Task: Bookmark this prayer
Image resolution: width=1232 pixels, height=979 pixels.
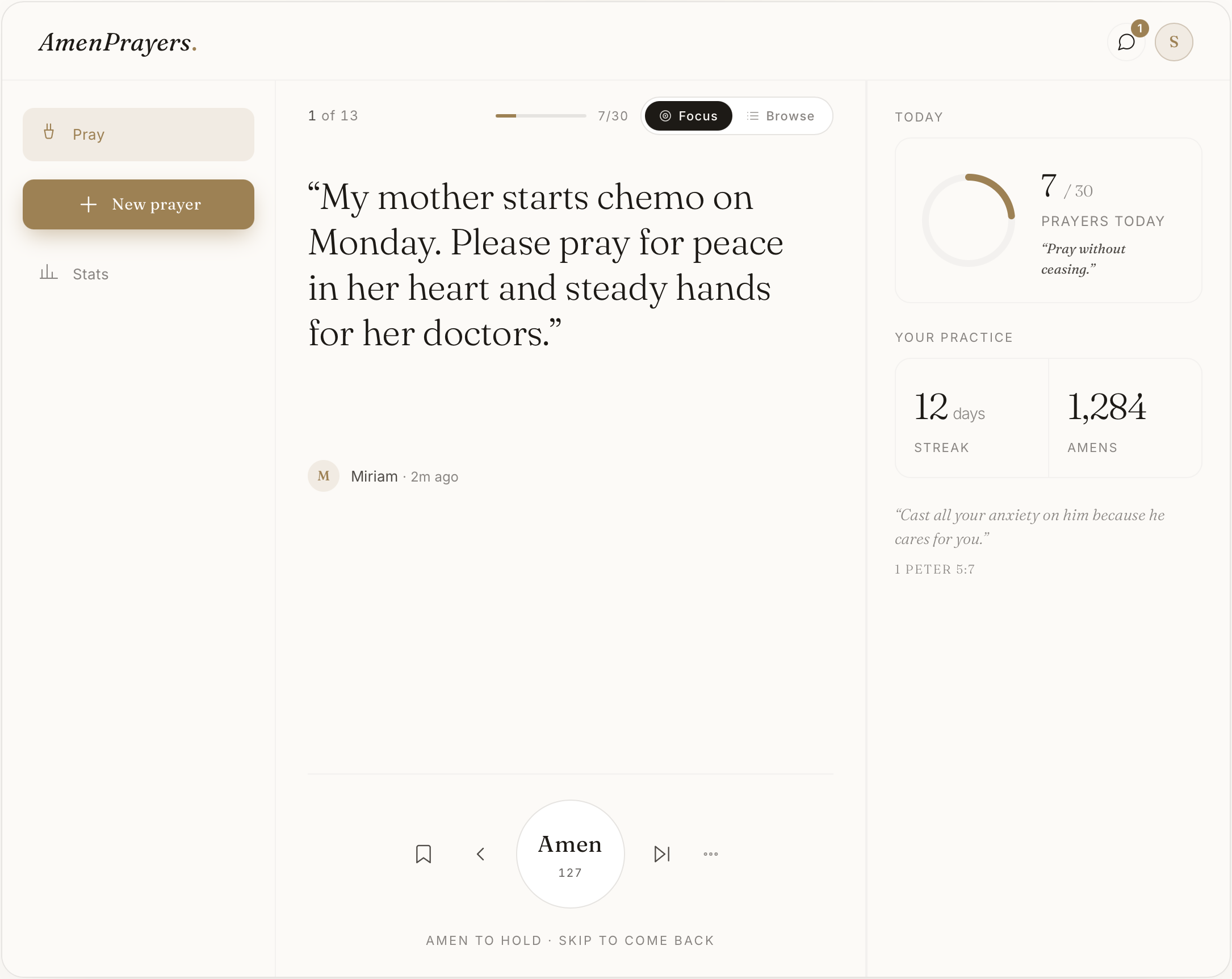Action: coord(424,854)
